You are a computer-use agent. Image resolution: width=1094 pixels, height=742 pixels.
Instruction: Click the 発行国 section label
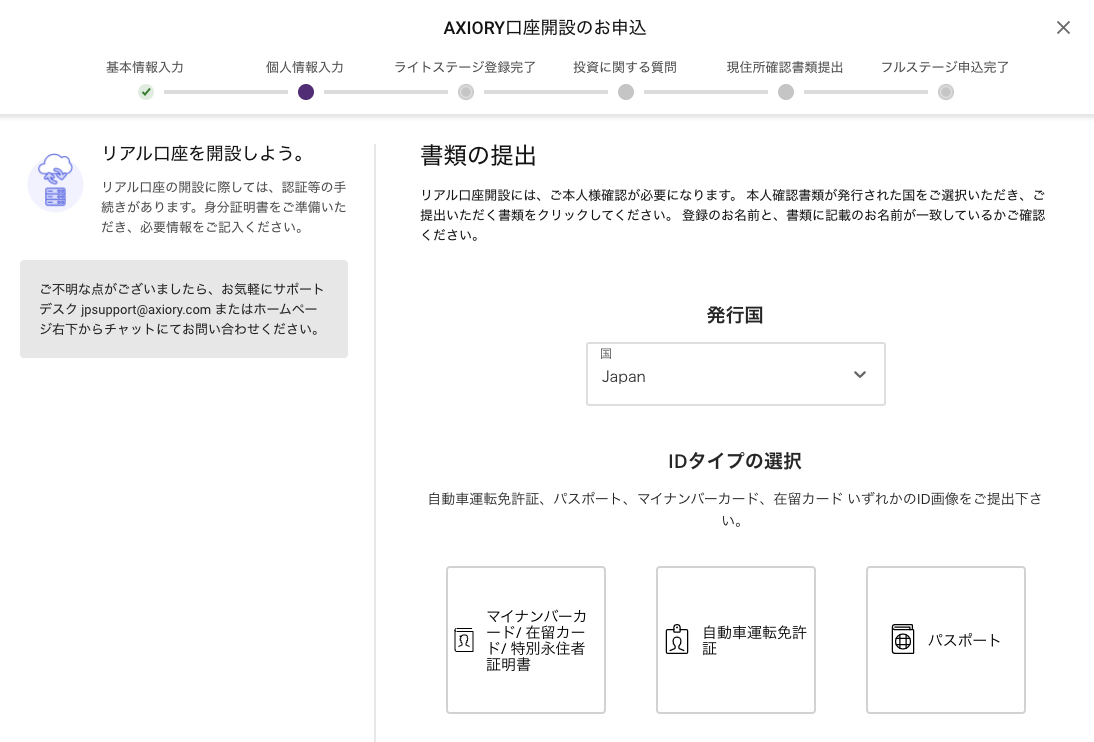(735, 316)
